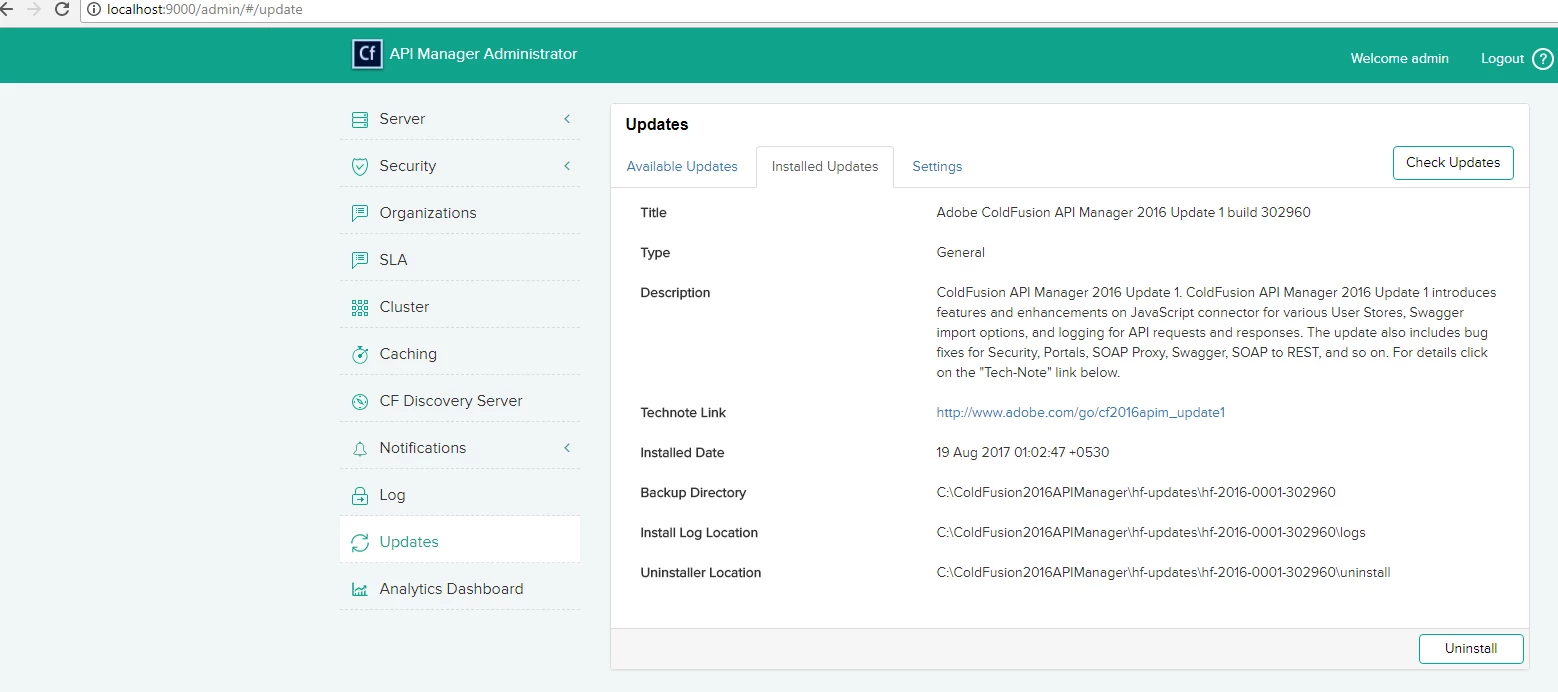Click the Backup Directory path value
Image resolution: width=1558 pixels, height=692 pixels.
(x=1136, y=493)
